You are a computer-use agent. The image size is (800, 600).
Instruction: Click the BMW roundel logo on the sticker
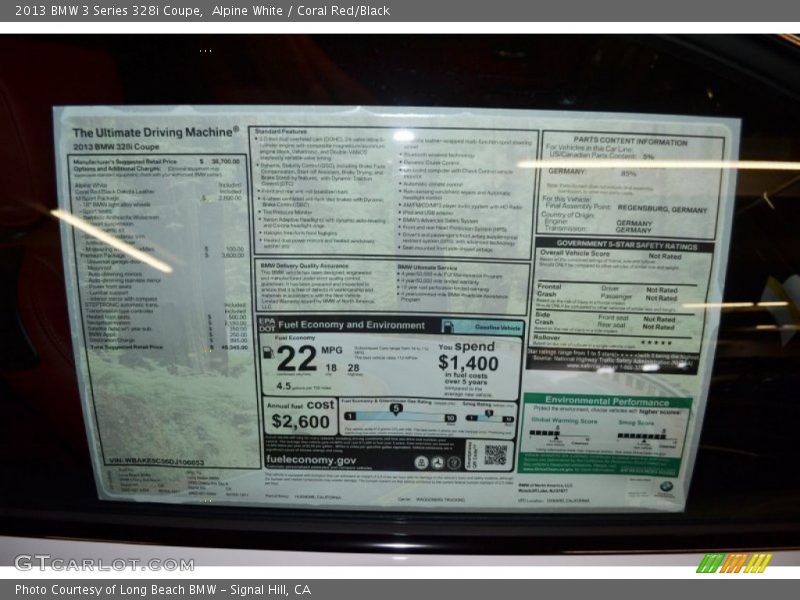[x=666, y=487]
